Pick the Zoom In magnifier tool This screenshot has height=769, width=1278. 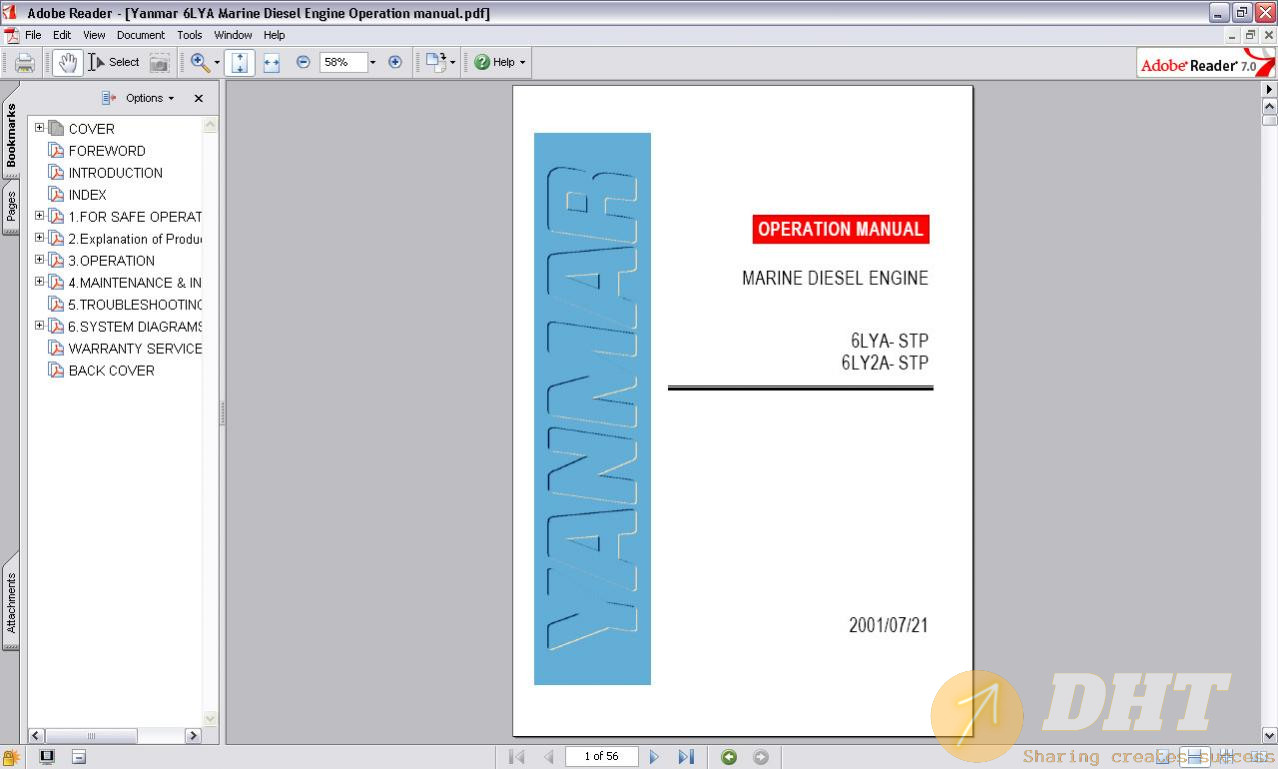tap(199, 62)
